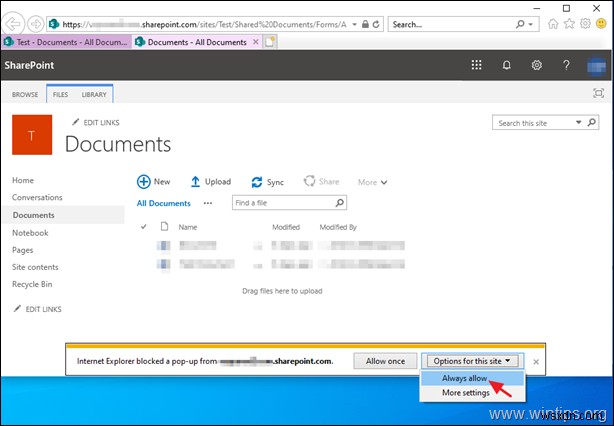Click Sync to sync the library
614x426 pixels.
coord(267,182)
